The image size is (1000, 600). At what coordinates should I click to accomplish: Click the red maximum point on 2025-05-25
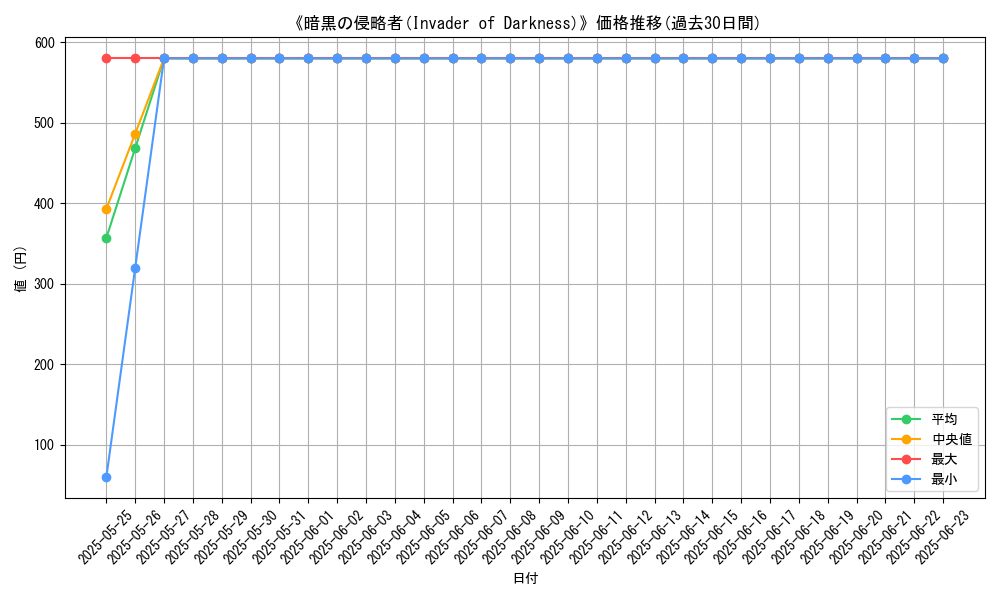pyautogui.click(x=107, y=59)
